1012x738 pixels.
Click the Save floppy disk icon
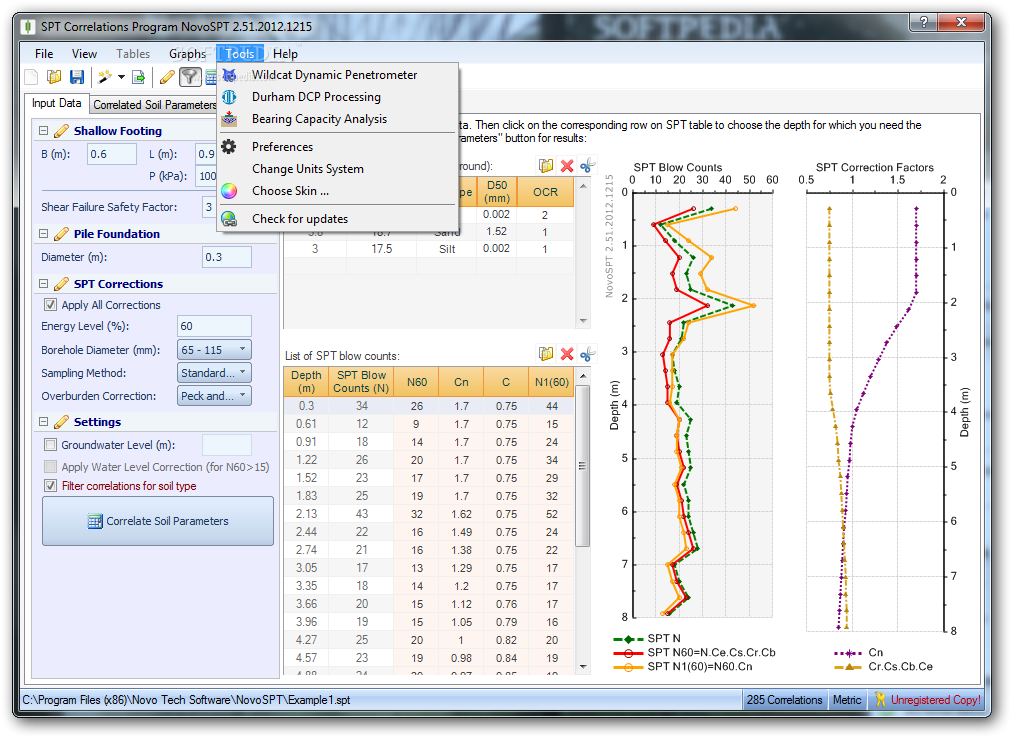77,77
